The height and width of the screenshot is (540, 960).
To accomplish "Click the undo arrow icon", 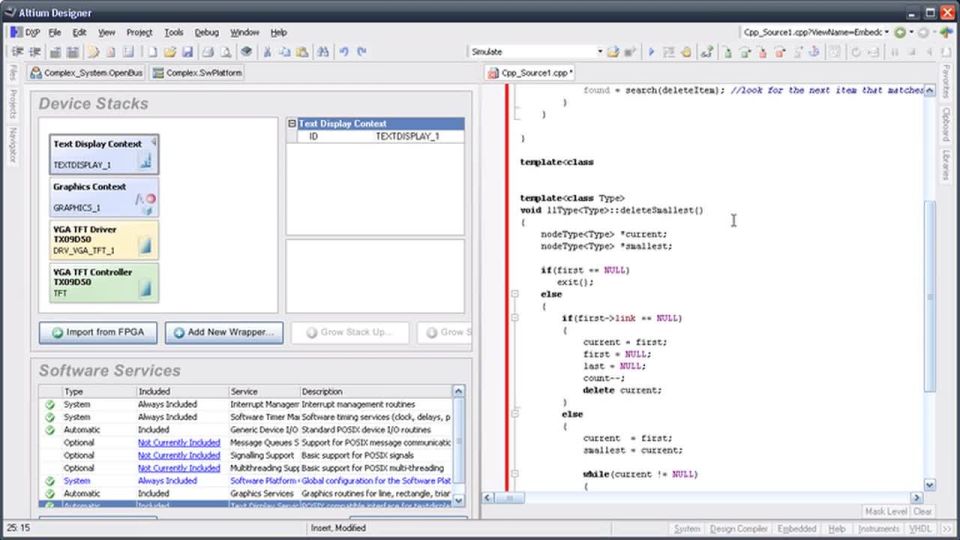I will tap(344, 52).
